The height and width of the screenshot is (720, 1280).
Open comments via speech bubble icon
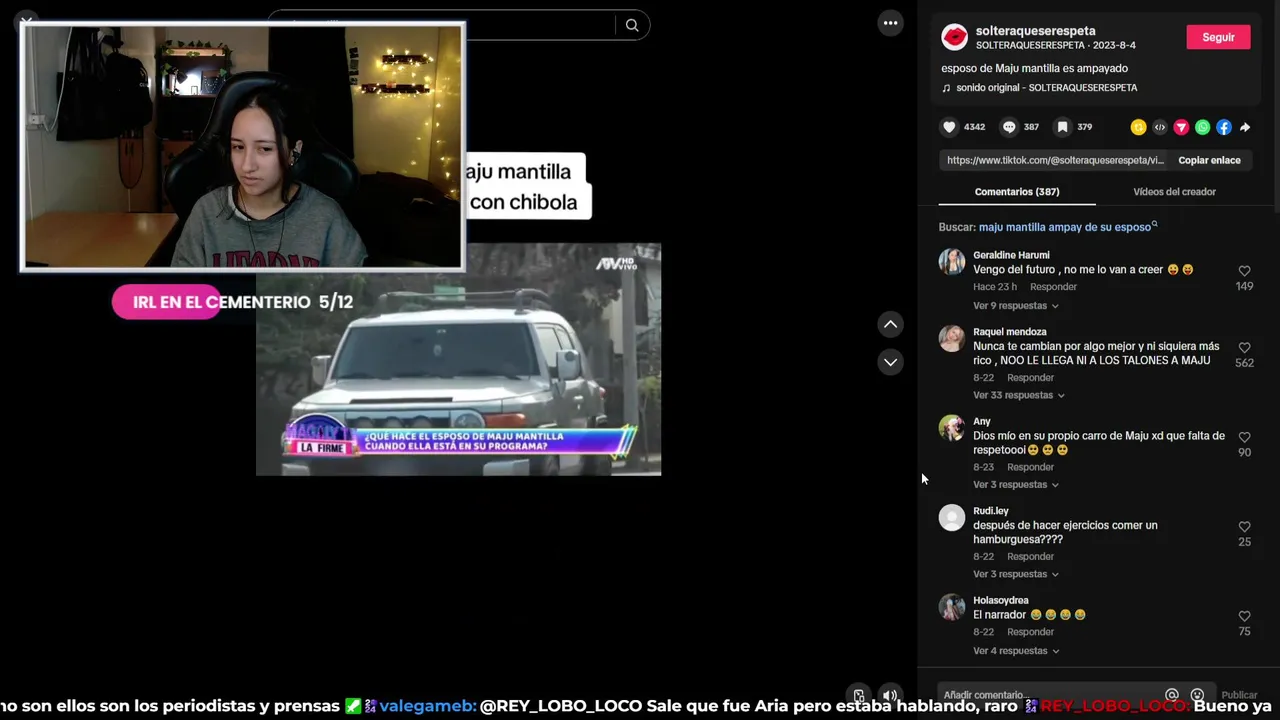[1009, 127]
